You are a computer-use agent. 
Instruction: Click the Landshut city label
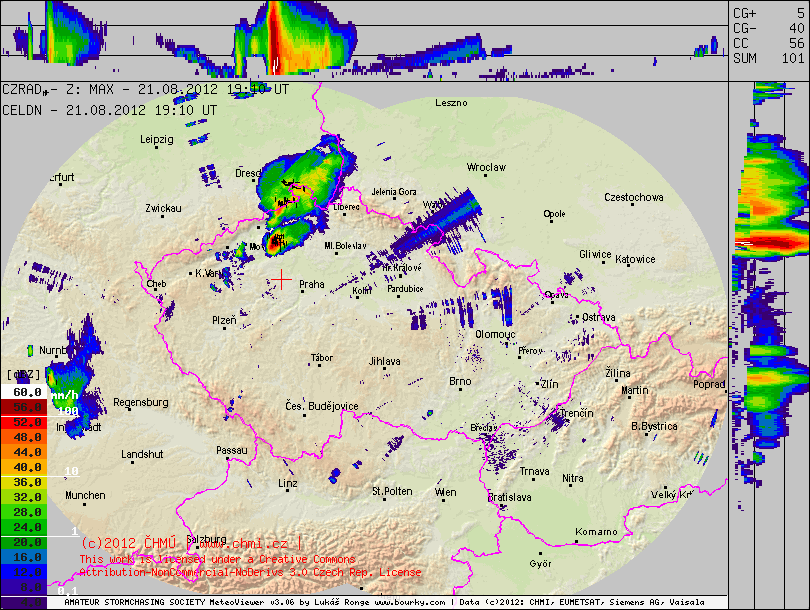pyautogui.click(x=142, y=454)
